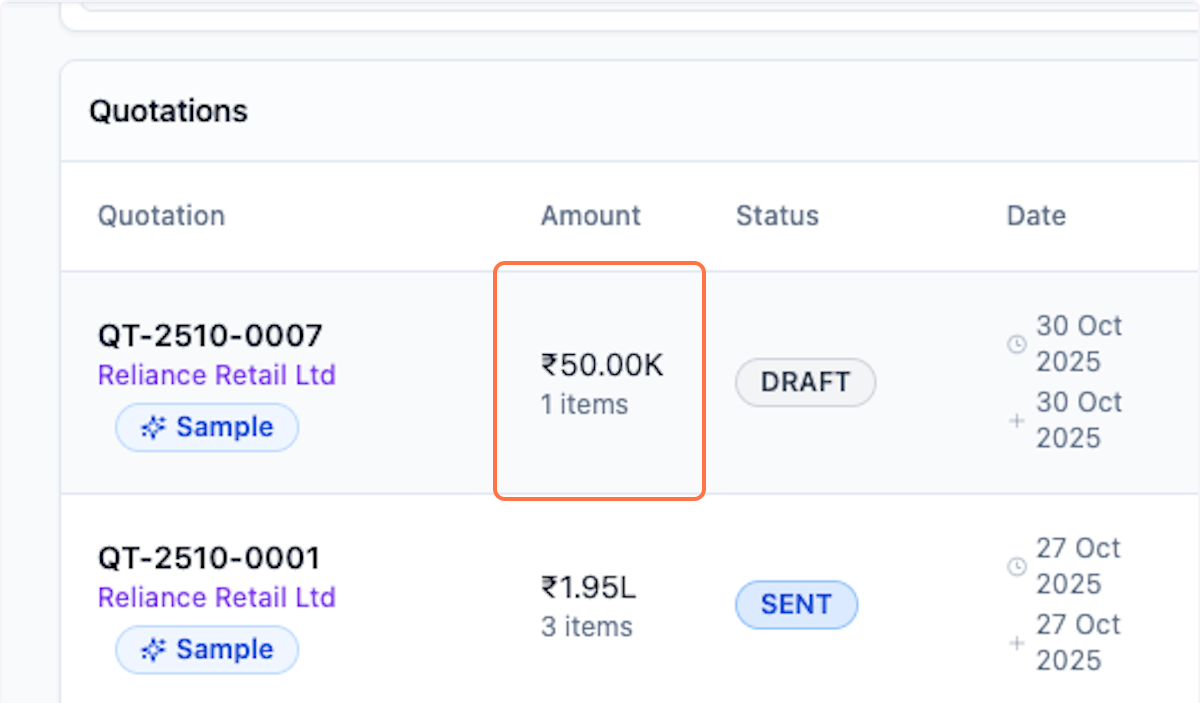Image resolution: width=1200 pixels, height=703 pixels.
Task: Click the Quotations section heading
Action: [x=168, y=111]
